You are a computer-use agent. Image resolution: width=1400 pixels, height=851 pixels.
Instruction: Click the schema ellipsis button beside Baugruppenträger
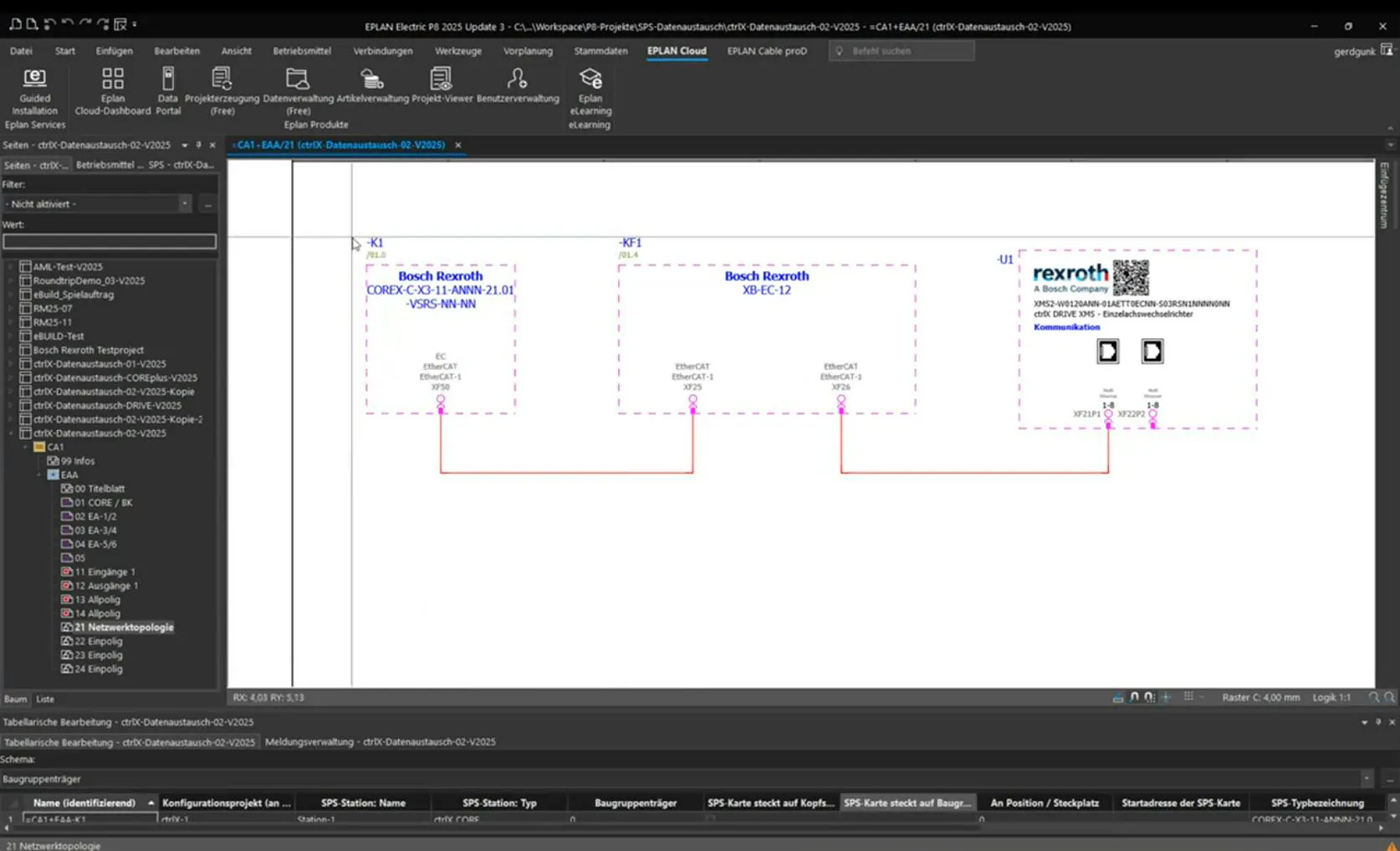1389,779
